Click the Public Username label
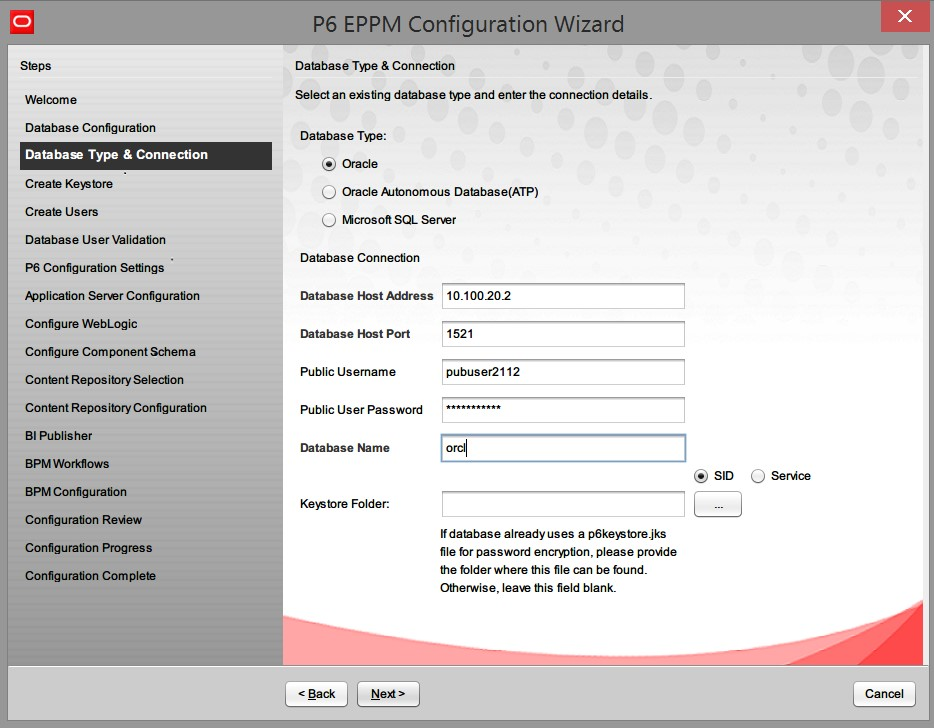Image resolution: width=934 pixels, height=728 pixels. click(x=348, y=372)
